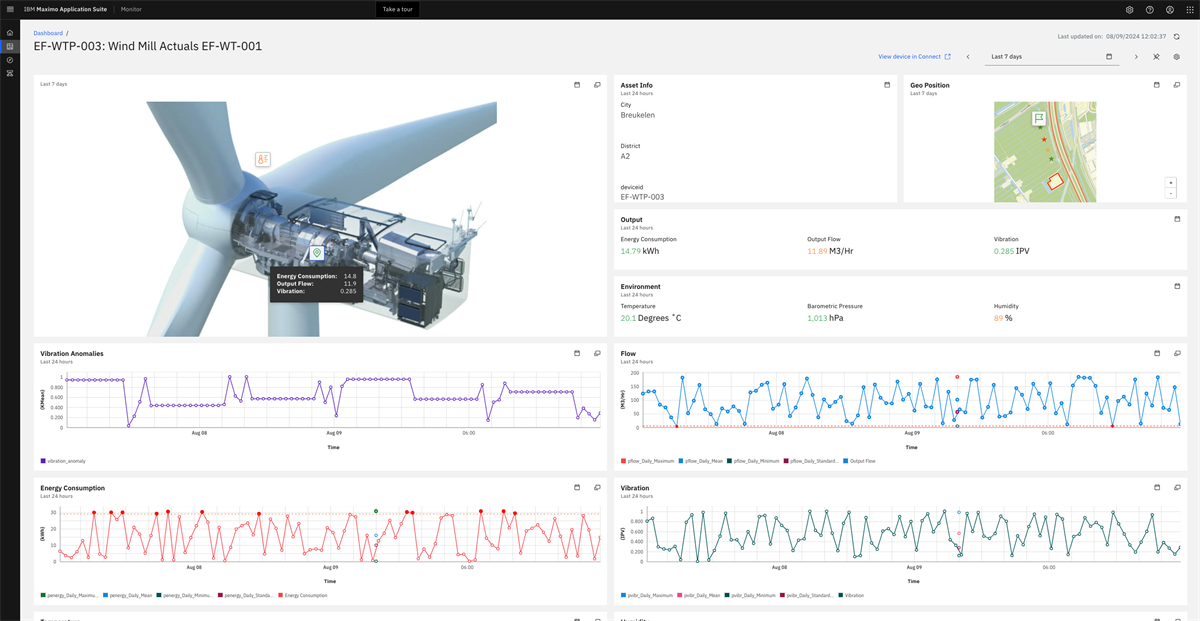Toggle Vibration legend series at far right

coord(851,595)
